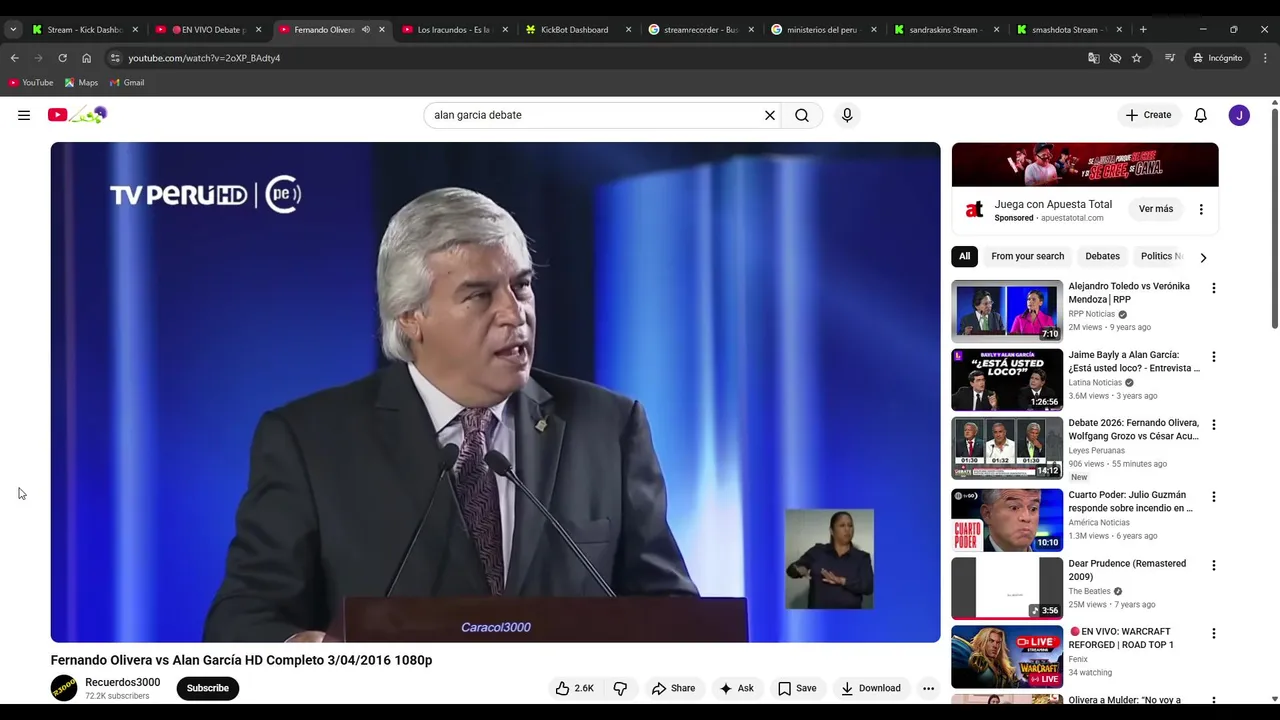The height and width of the screenshot is (720, 1280).
Task: Mute the tab via speaker icon
Action: point(366,30)
